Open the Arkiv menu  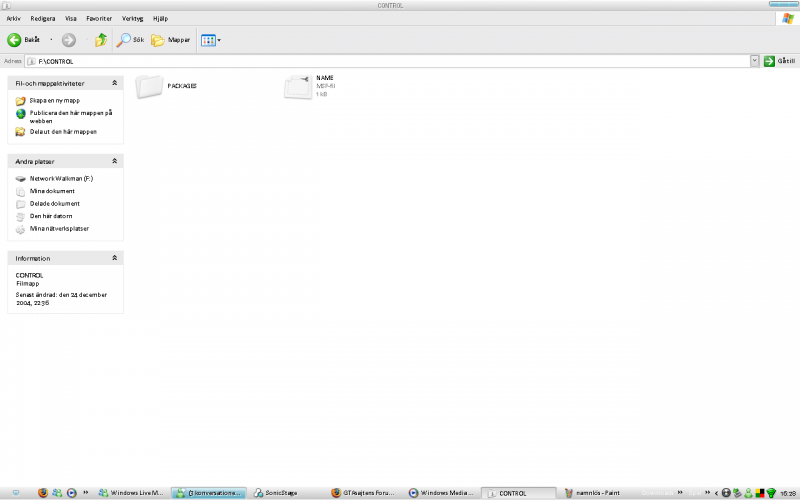14,18
